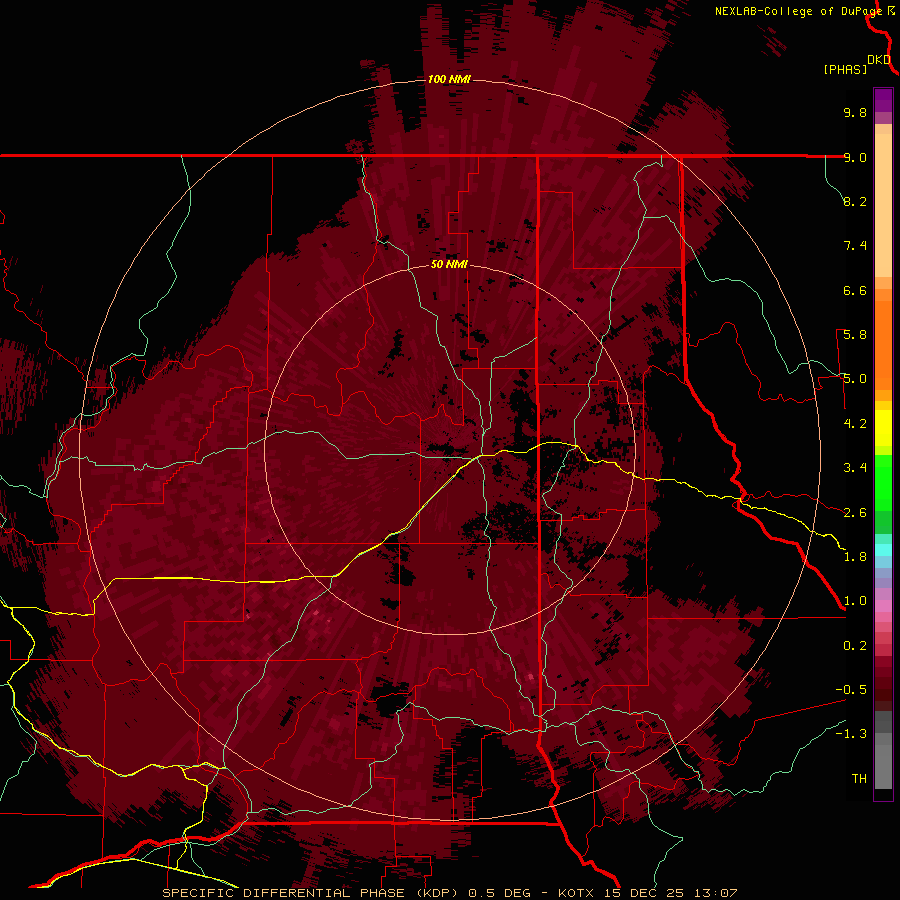The image size is (900, 900).
Task: Click the -0.5 legend value
Action: click(851, 690)
